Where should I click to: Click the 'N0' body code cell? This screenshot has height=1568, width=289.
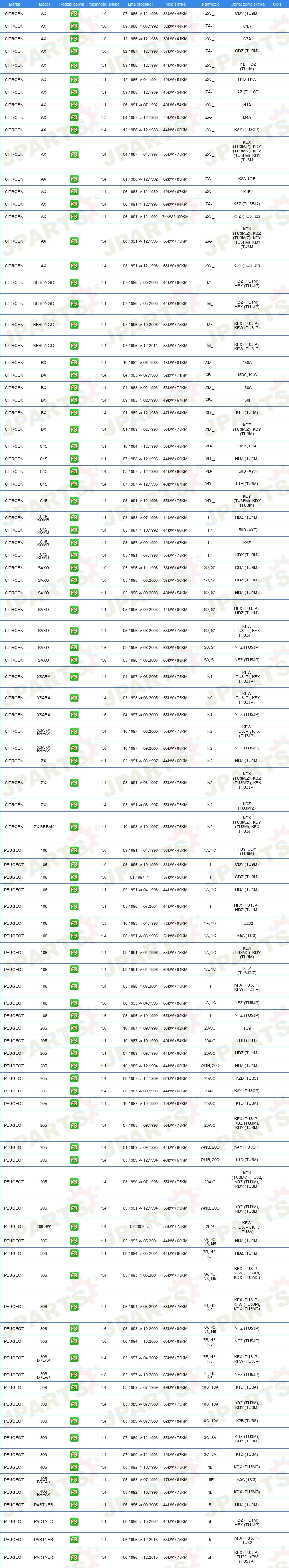tap(210, 698)
